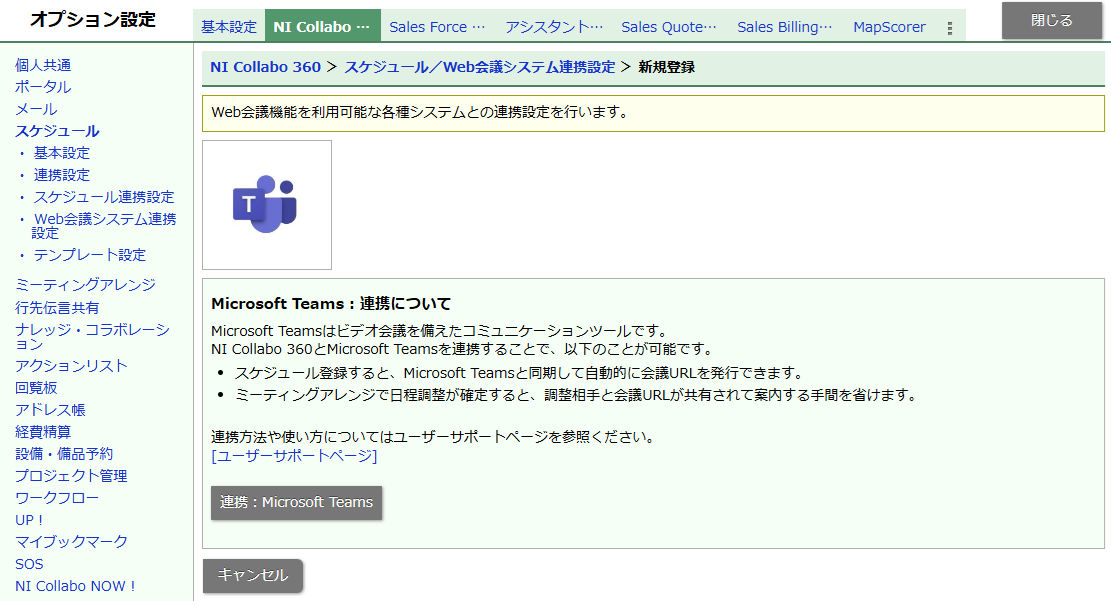Open ワークフロー in the sidebar
The width and height of the screenshot is (1111, 601).
[x=57, y=498]
